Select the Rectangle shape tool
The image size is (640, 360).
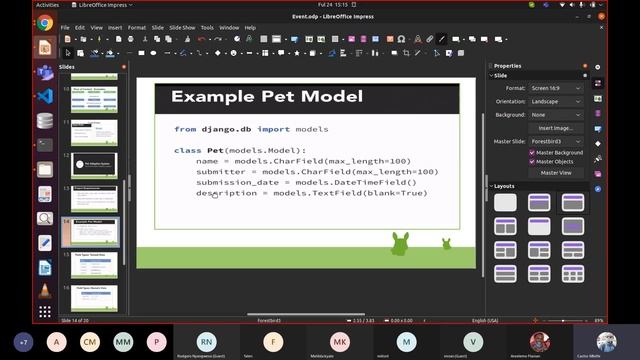click(x=141, y=53)
